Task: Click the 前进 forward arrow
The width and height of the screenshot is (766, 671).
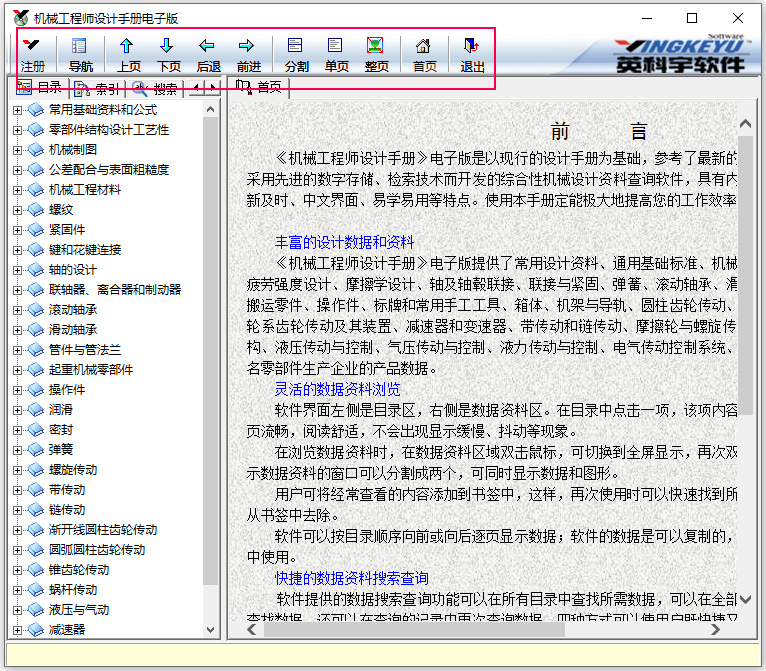Action: pyautogui.click(x=248, y=55)
